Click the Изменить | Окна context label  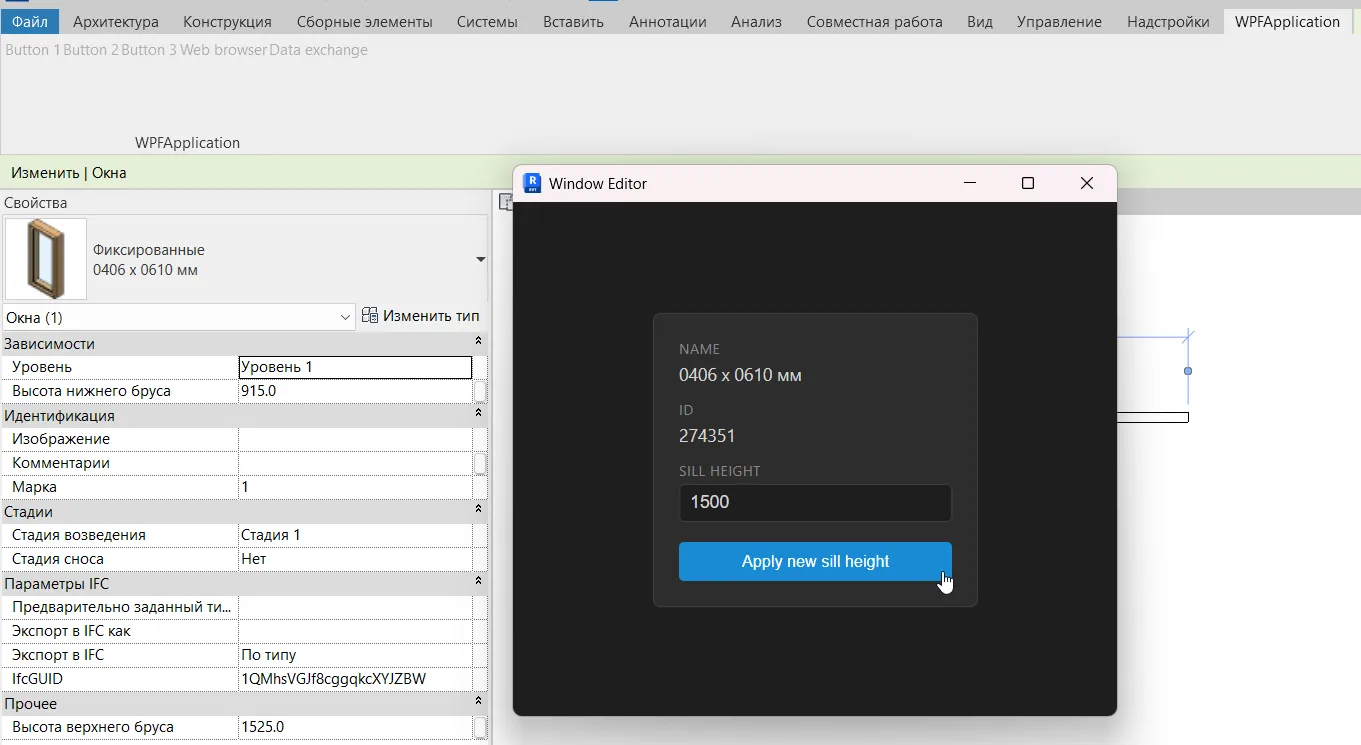[x=69, y=173]
